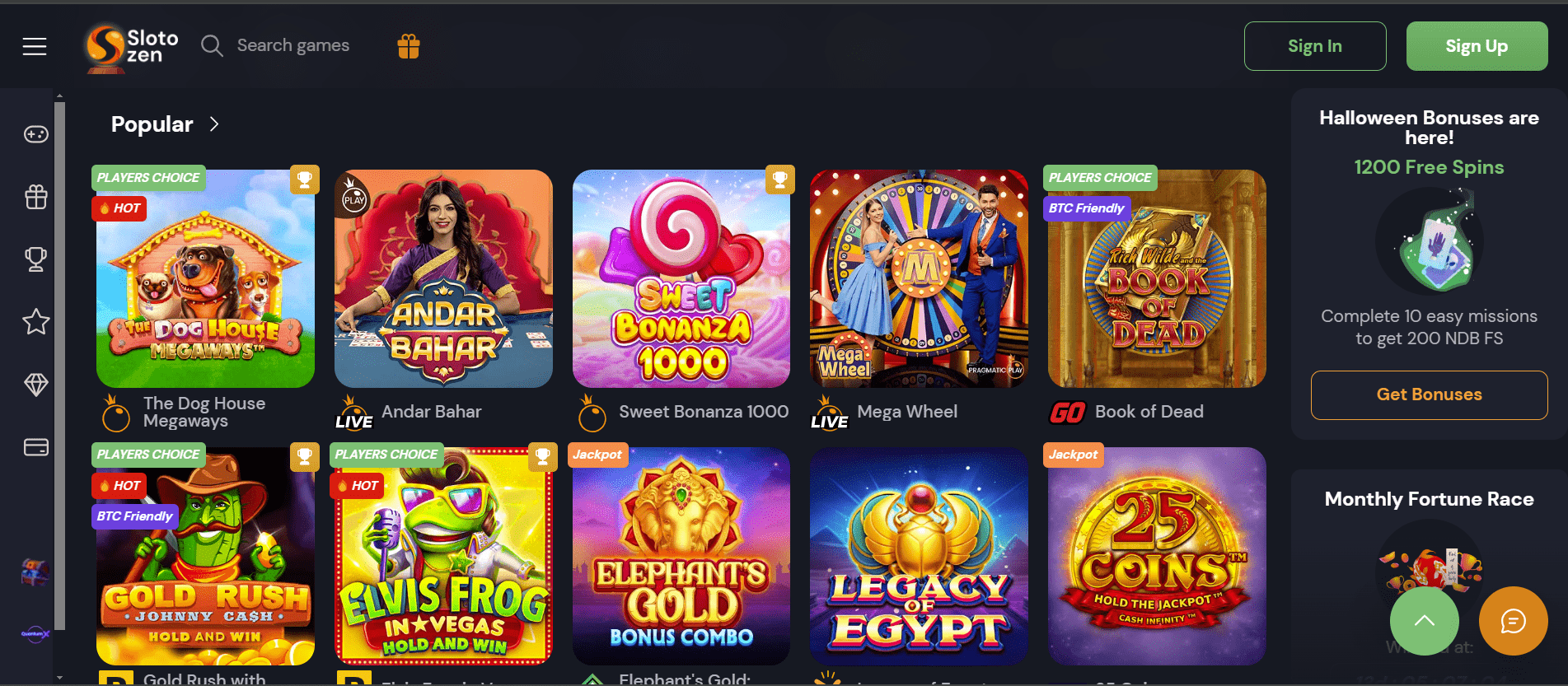Click the Get Bonuses button
Image resolution: width=1568 pixels, height=686 pixels.
click(1429, 394)
